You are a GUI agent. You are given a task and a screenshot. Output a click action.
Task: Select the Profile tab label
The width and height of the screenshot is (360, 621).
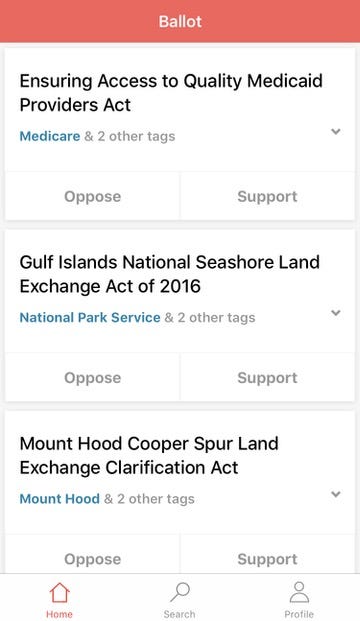(x=299, y=614)
